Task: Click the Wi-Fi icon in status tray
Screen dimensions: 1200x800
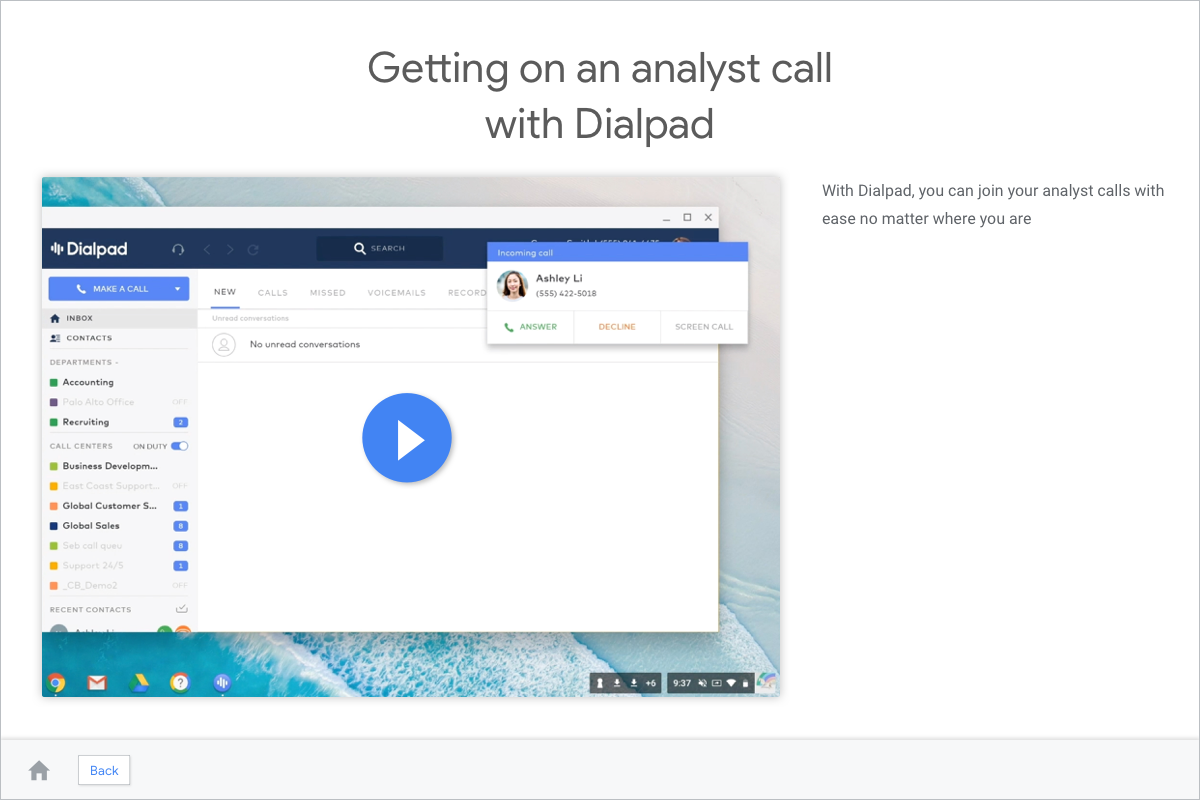Action: point(731,683)
